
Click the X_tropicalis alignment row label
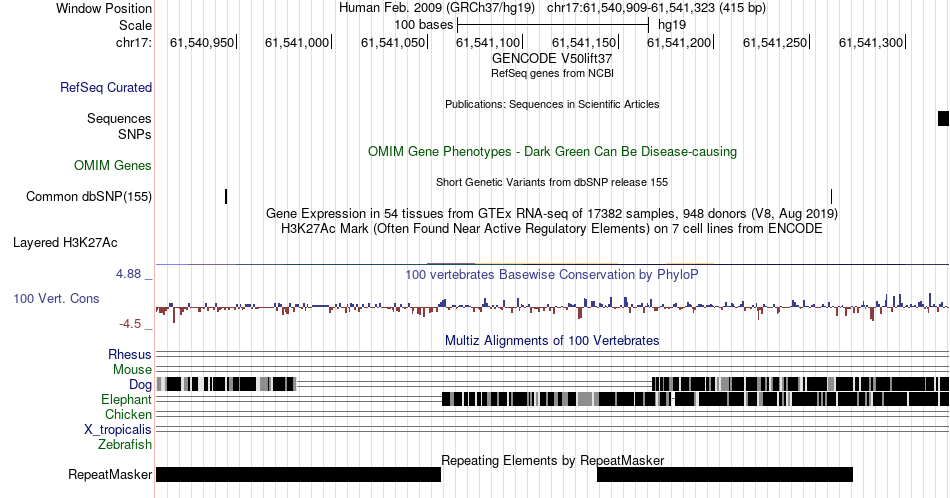click(x=118, y=429)
